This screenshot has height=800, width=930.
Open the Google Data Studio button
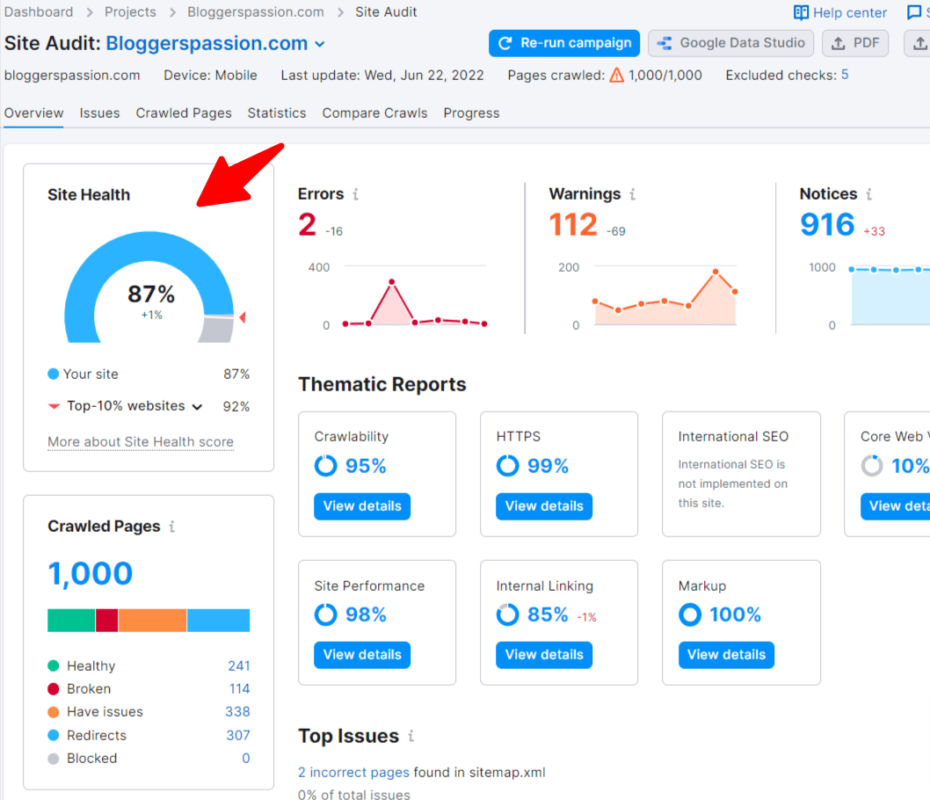pos(730,43)
